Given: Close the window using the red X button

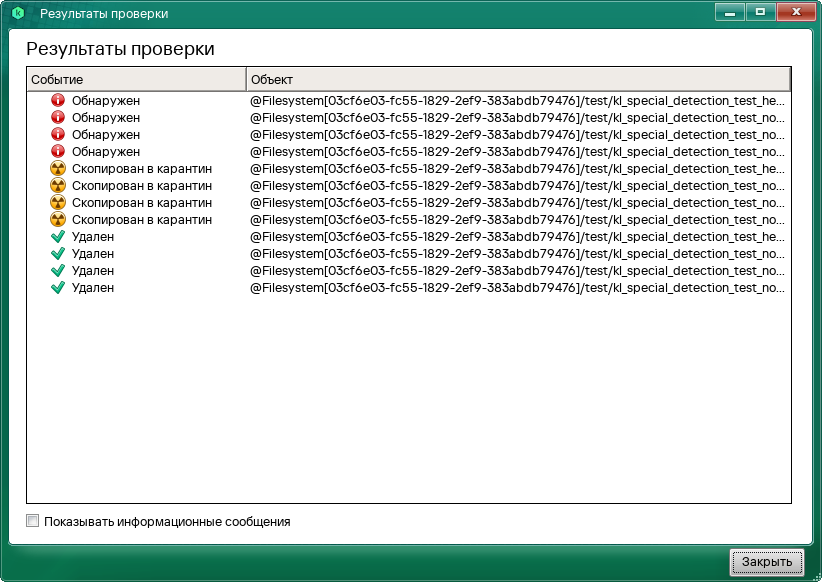Looking at the screenshot, I should (794, 12).
